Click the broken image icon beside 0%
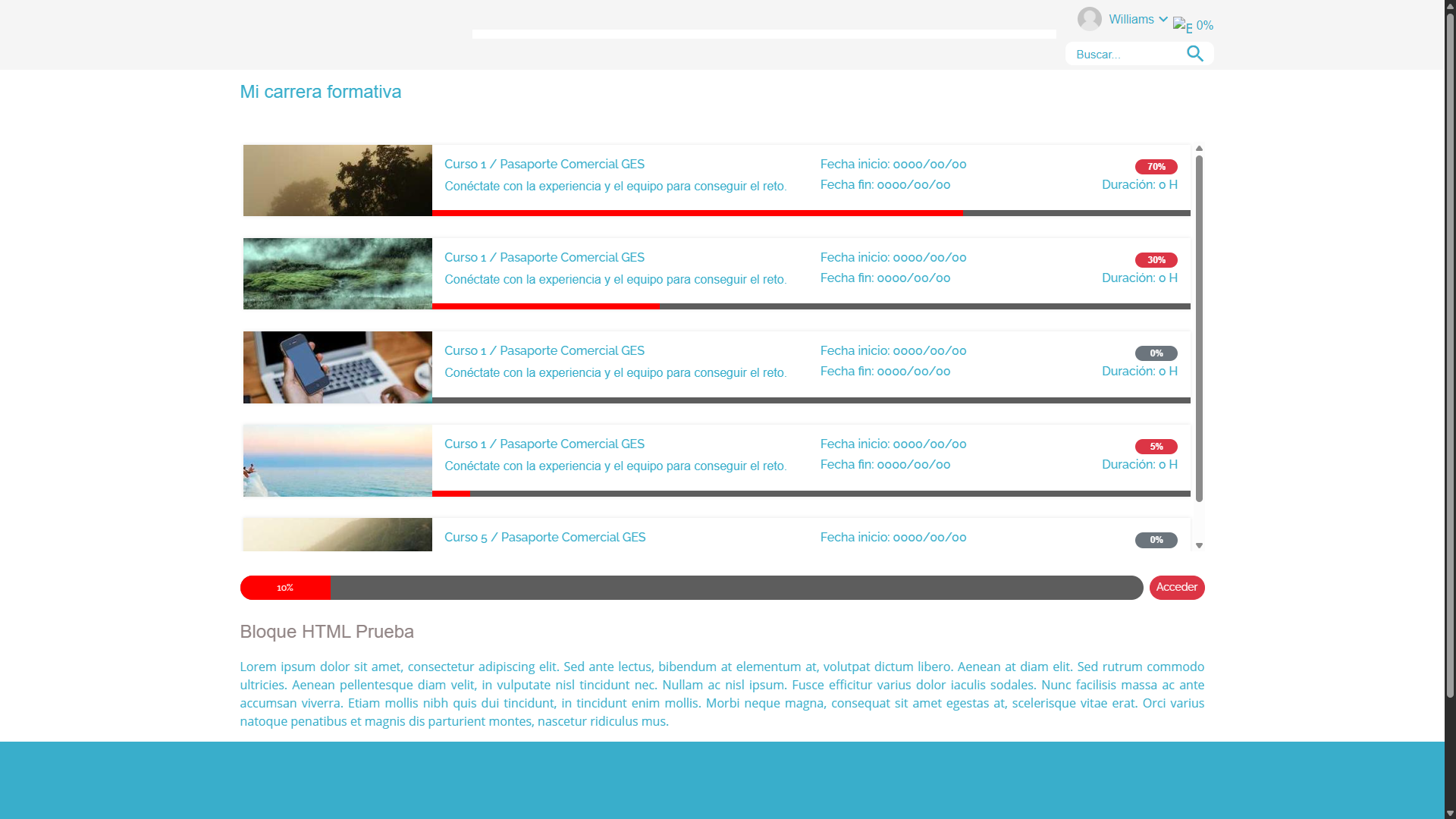Screen dimensions: 1456x819 click(x=1182, y=26)
